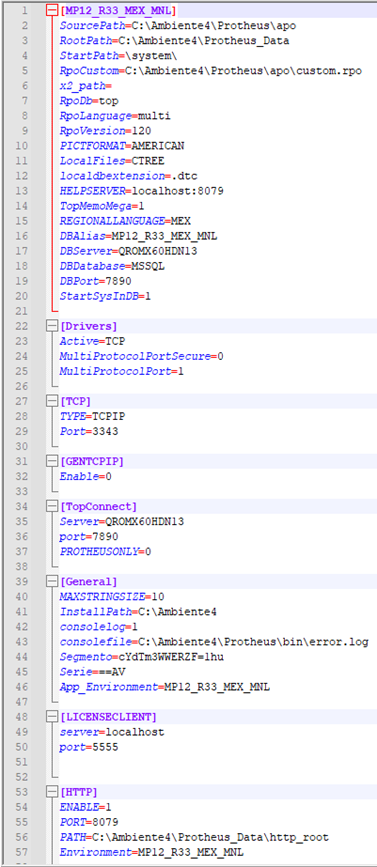Screen dimensions: 377x867
Task: Click the [LICENSECLIENT] section header text
Action: 108,717
